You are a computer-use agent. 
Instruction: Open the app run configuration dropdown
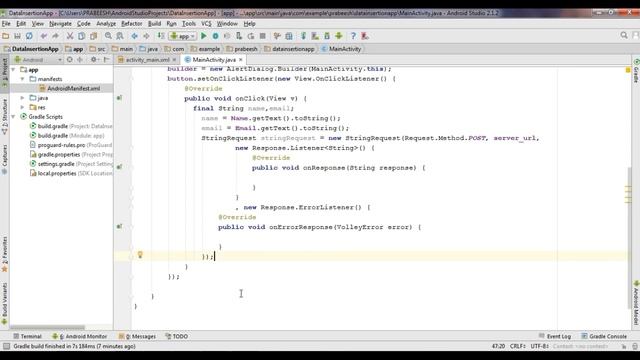coord(183,36)
